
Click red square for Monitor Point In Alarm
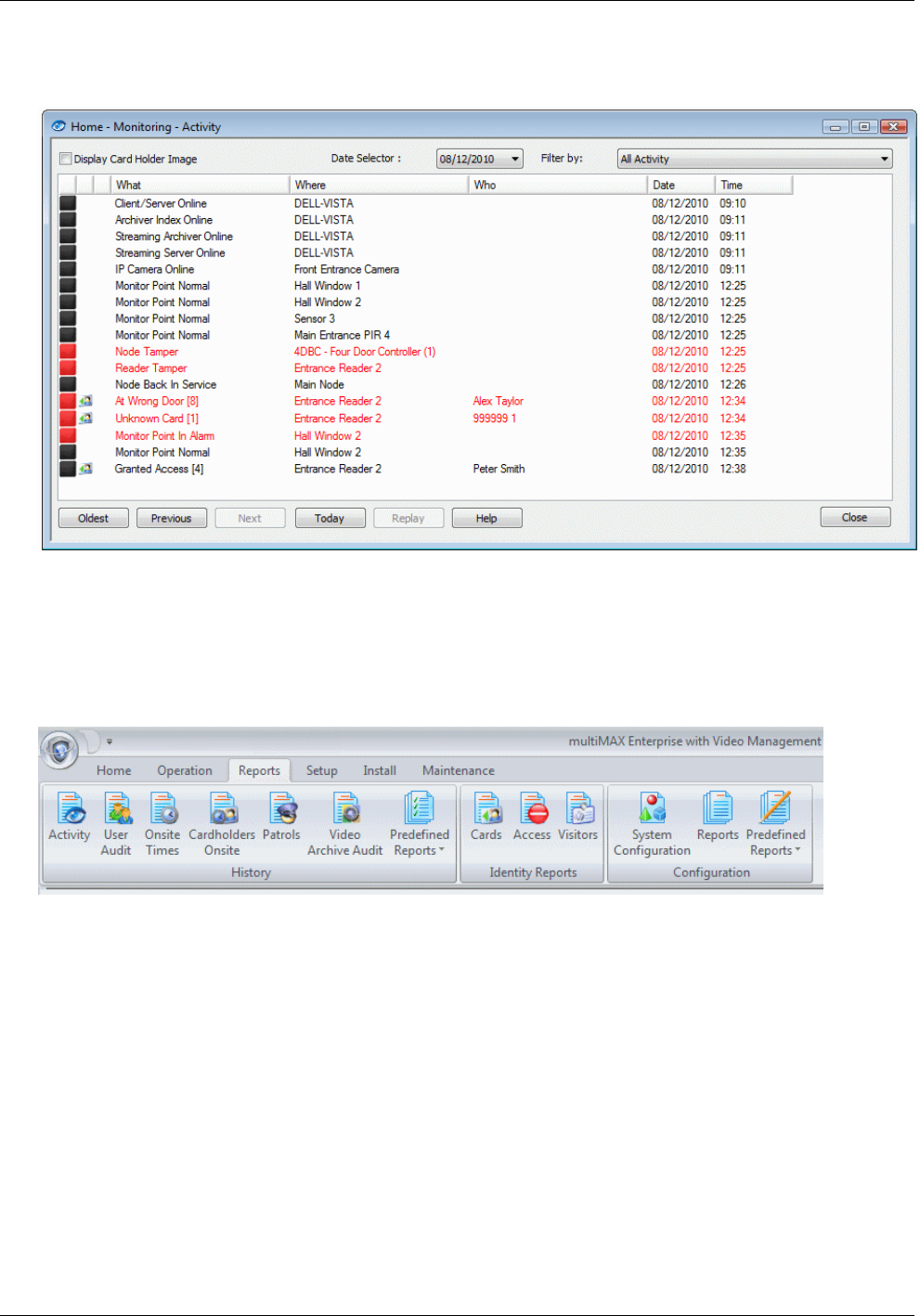tap(68, 435)
